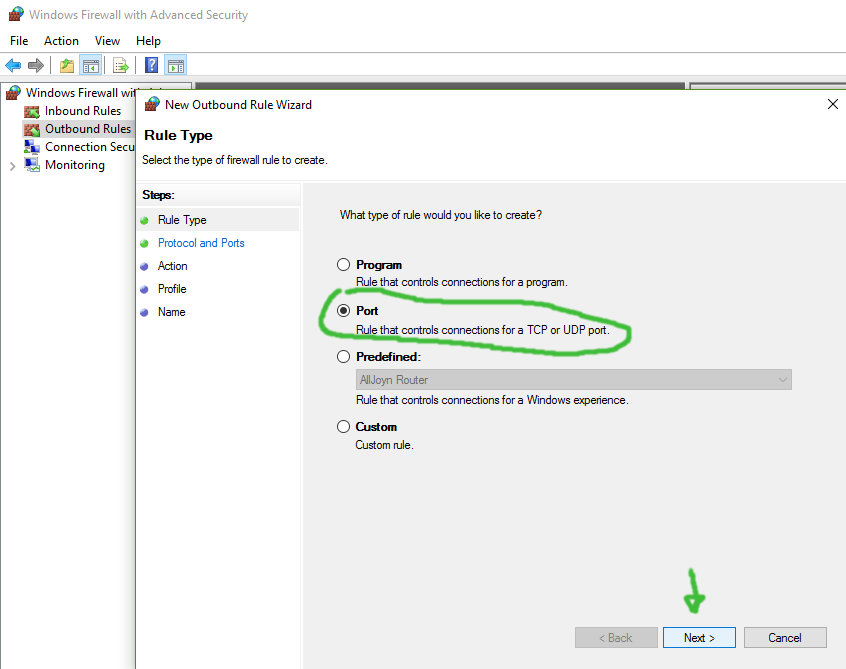Click the New Outbound Rule Wizard title icon
This screenshot has height=669, width=846.
tap(153, 104)
